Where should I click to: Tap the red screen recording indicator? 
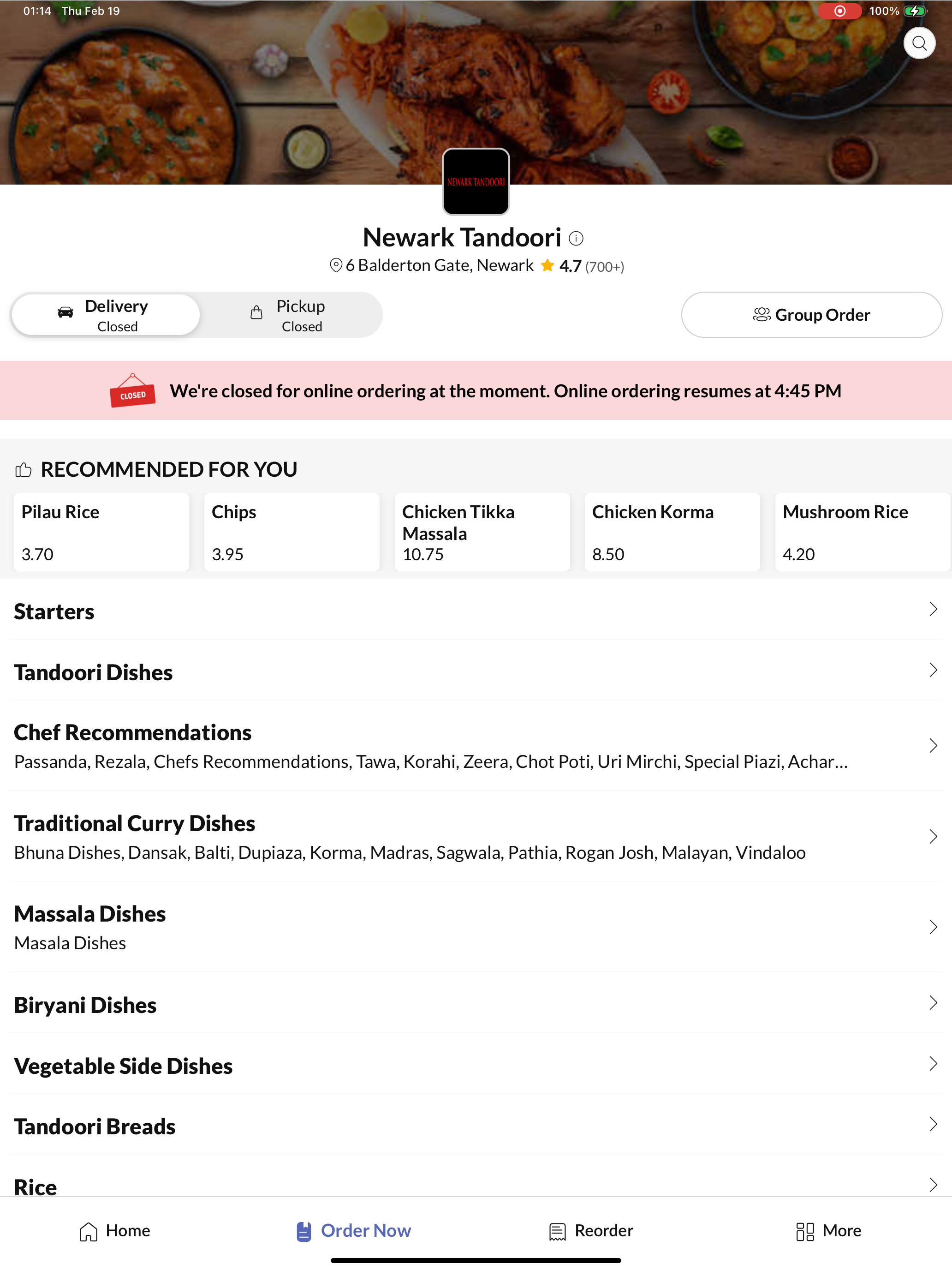point(839,11)
